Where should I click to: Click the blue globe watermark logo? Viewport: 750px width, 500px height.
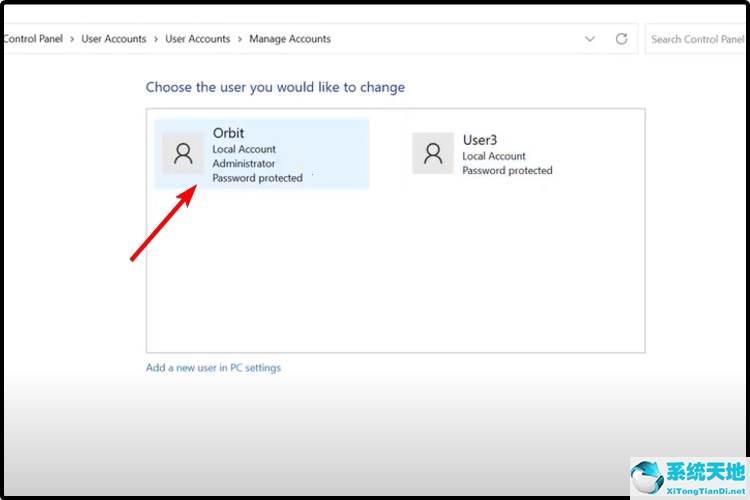tap(649, 476)
